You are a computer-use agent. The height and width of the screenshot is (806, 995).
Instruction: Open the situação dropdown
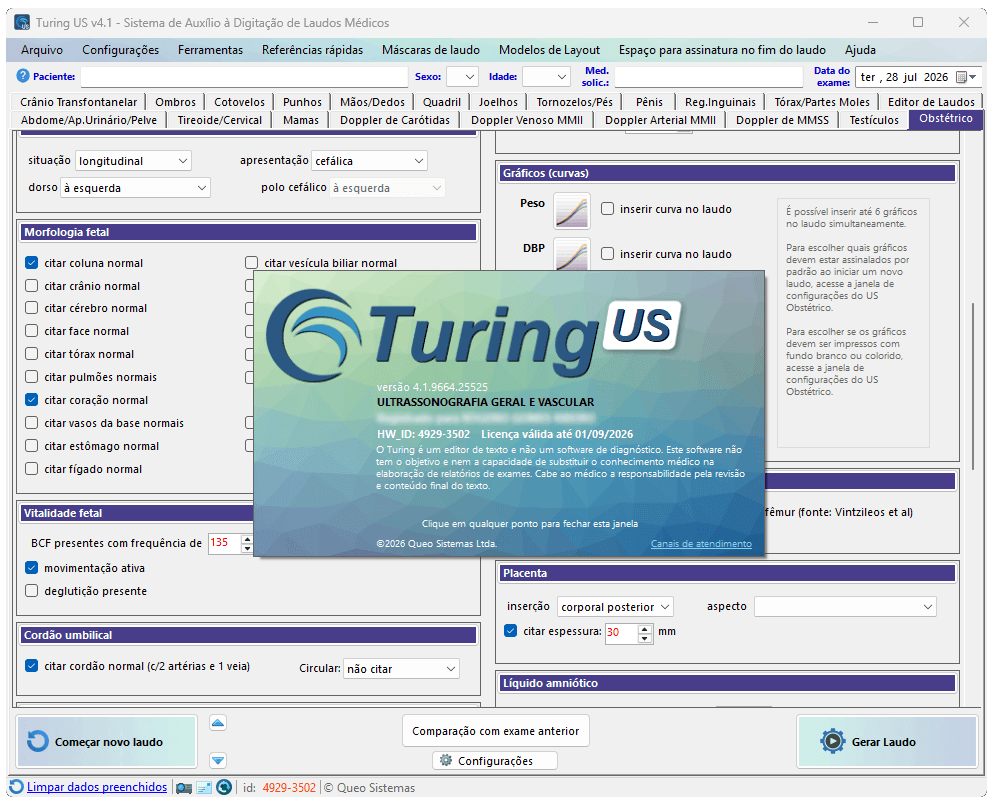[133, 161]
